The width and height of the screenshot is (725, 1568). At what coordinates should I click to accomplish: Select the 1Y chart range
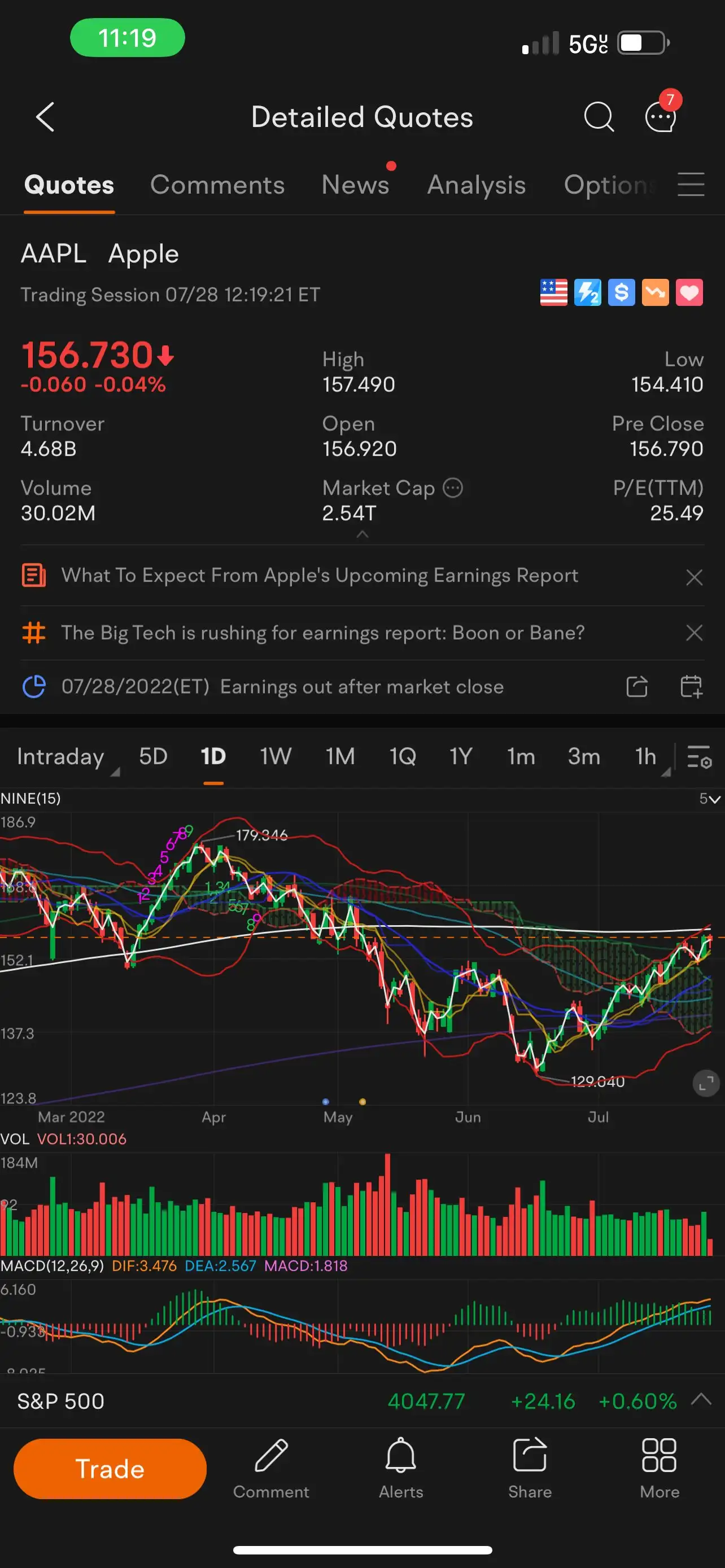(460, 756)
